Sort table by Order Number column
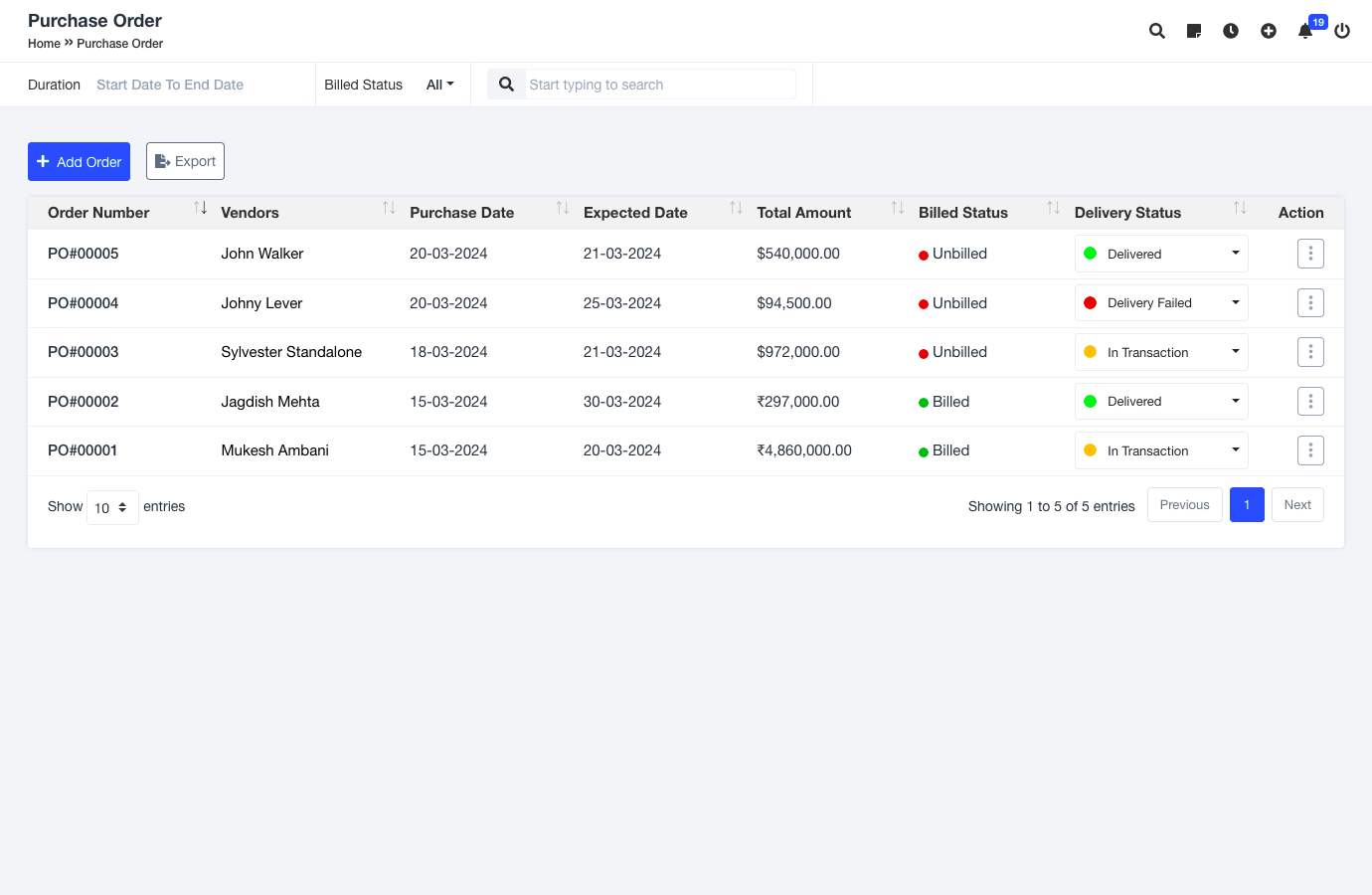This screenshot has height=895, width=1372. click(99, 213)
